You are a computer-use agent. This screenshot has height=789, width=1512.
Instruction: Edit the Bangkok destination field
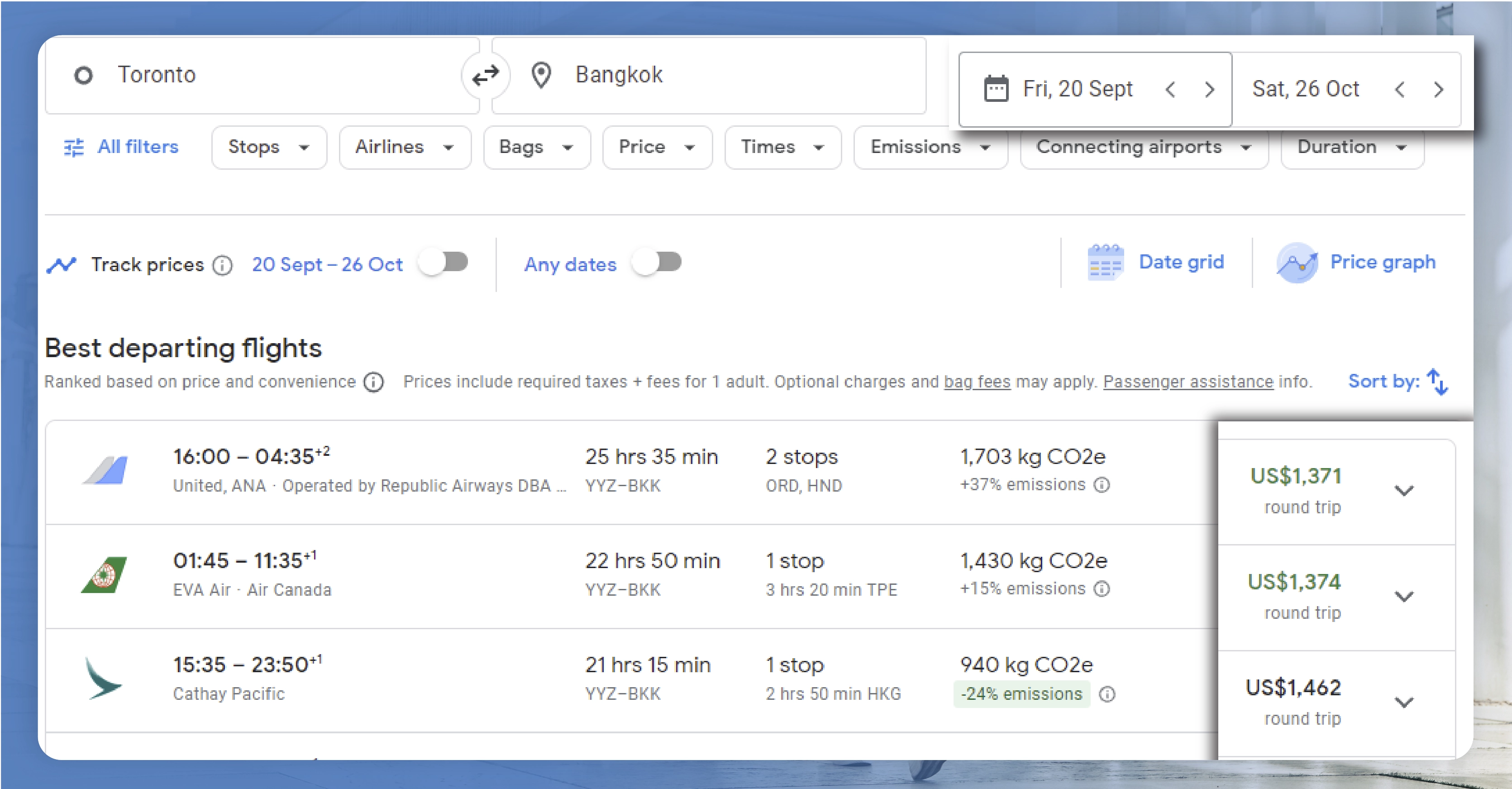pyautogui.click(x=709, y=75)
